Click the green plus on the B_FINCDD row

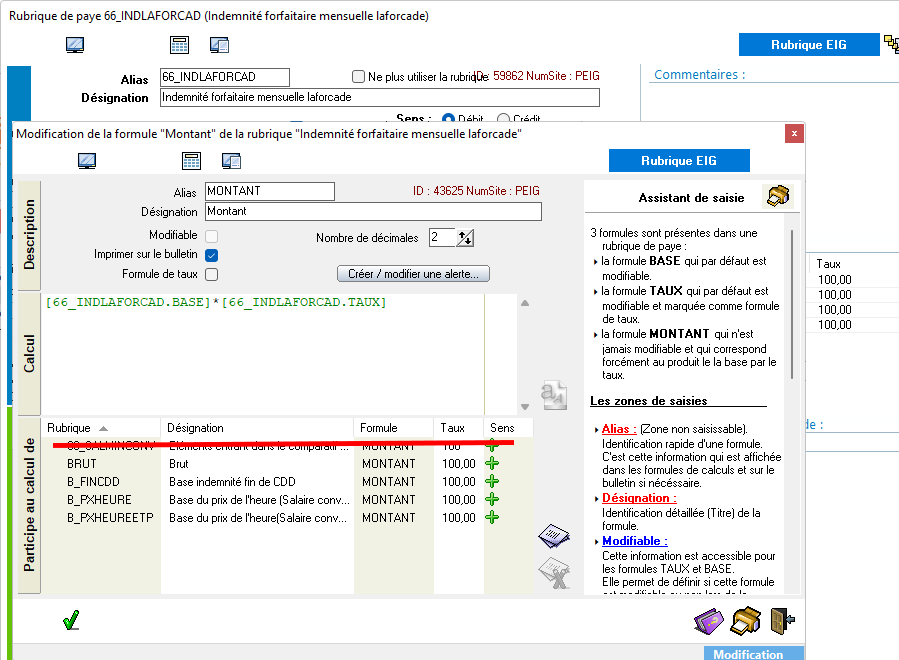(491, 482)
